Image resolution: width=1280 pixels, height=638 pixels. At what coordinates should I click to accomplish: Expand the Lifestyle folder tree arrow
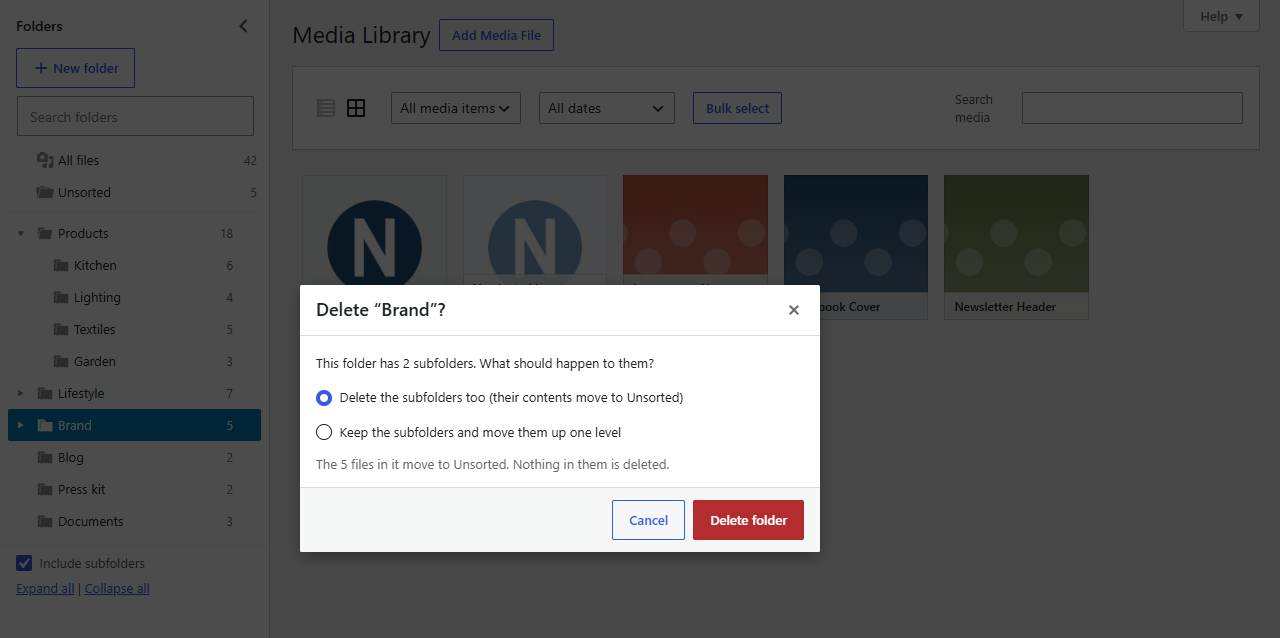click(x=21, y=393)
